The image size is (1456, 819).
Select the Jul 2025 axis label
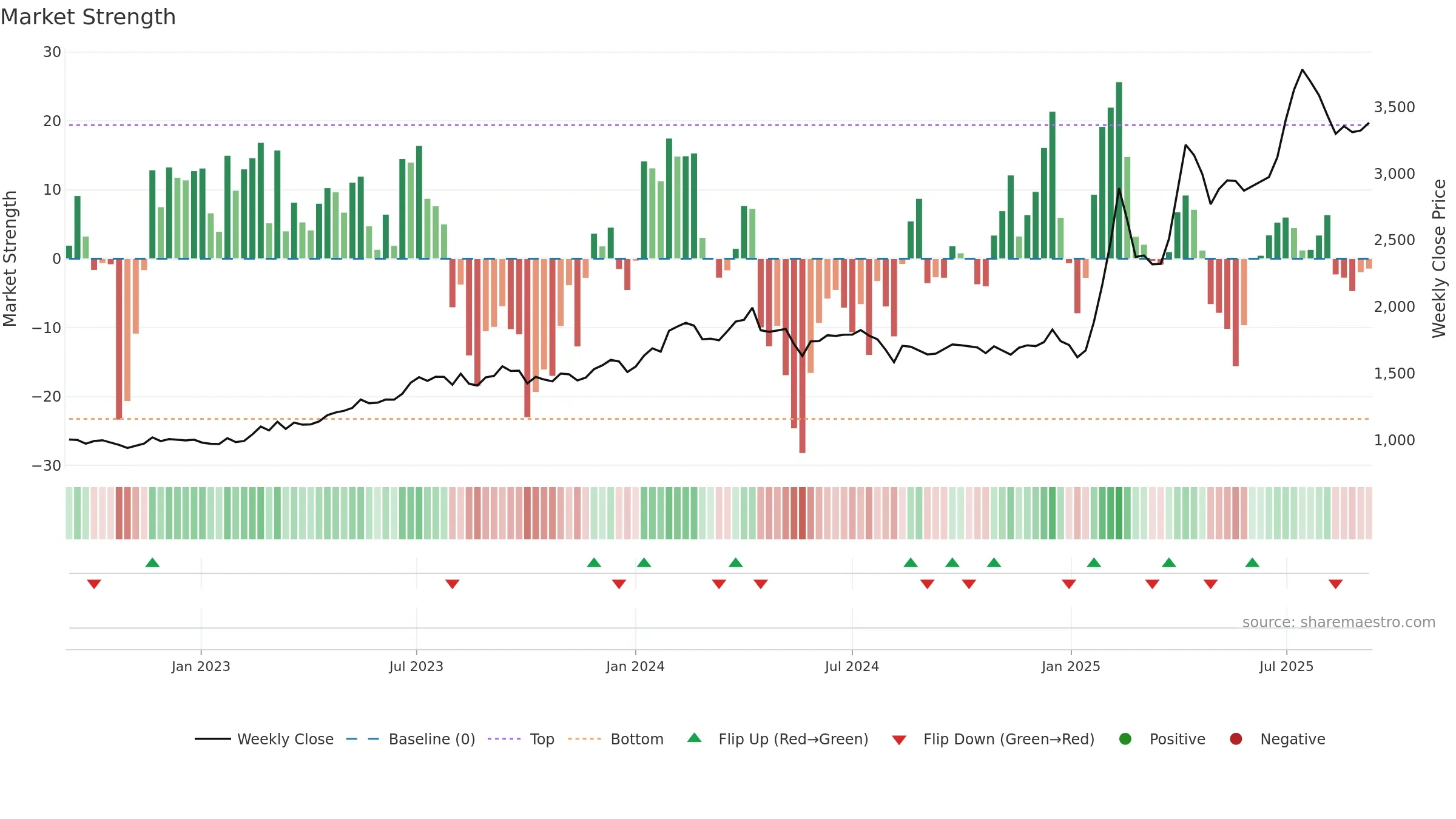click(x=1286, y=666)
